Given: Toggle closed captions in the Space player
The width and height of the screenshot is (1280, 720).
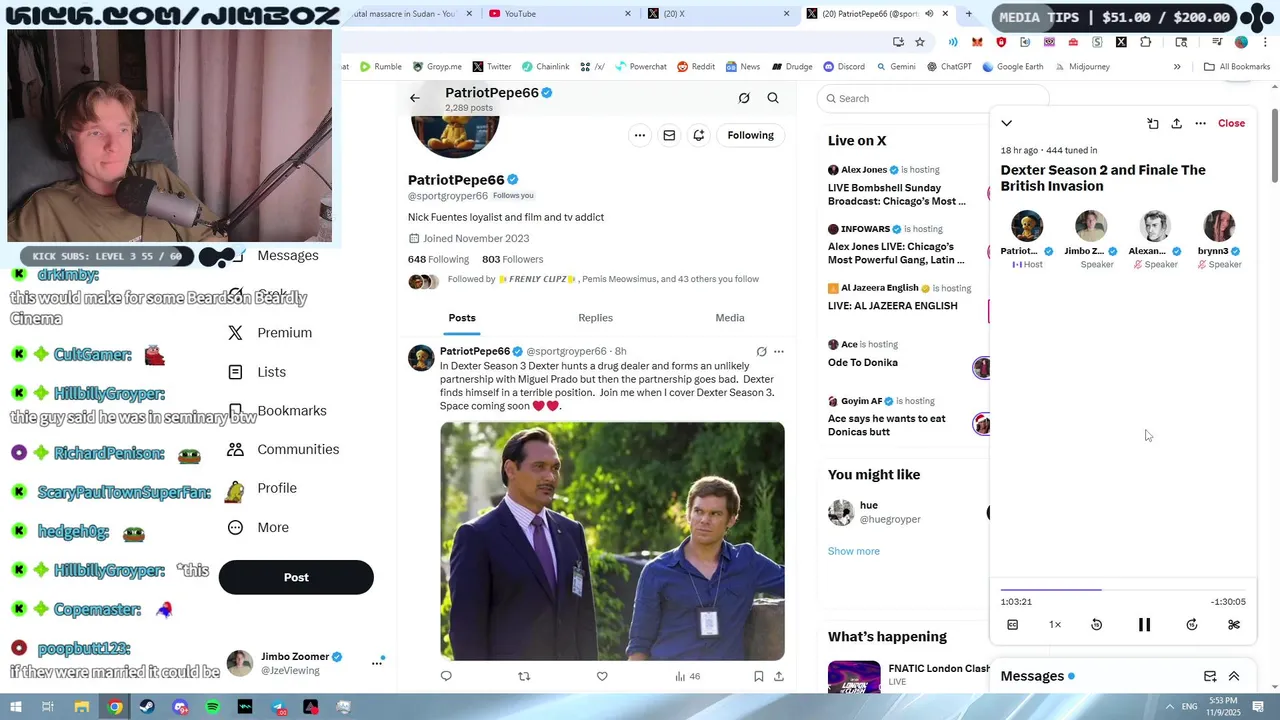Looking at the screenshot, I should point(1013,625).
